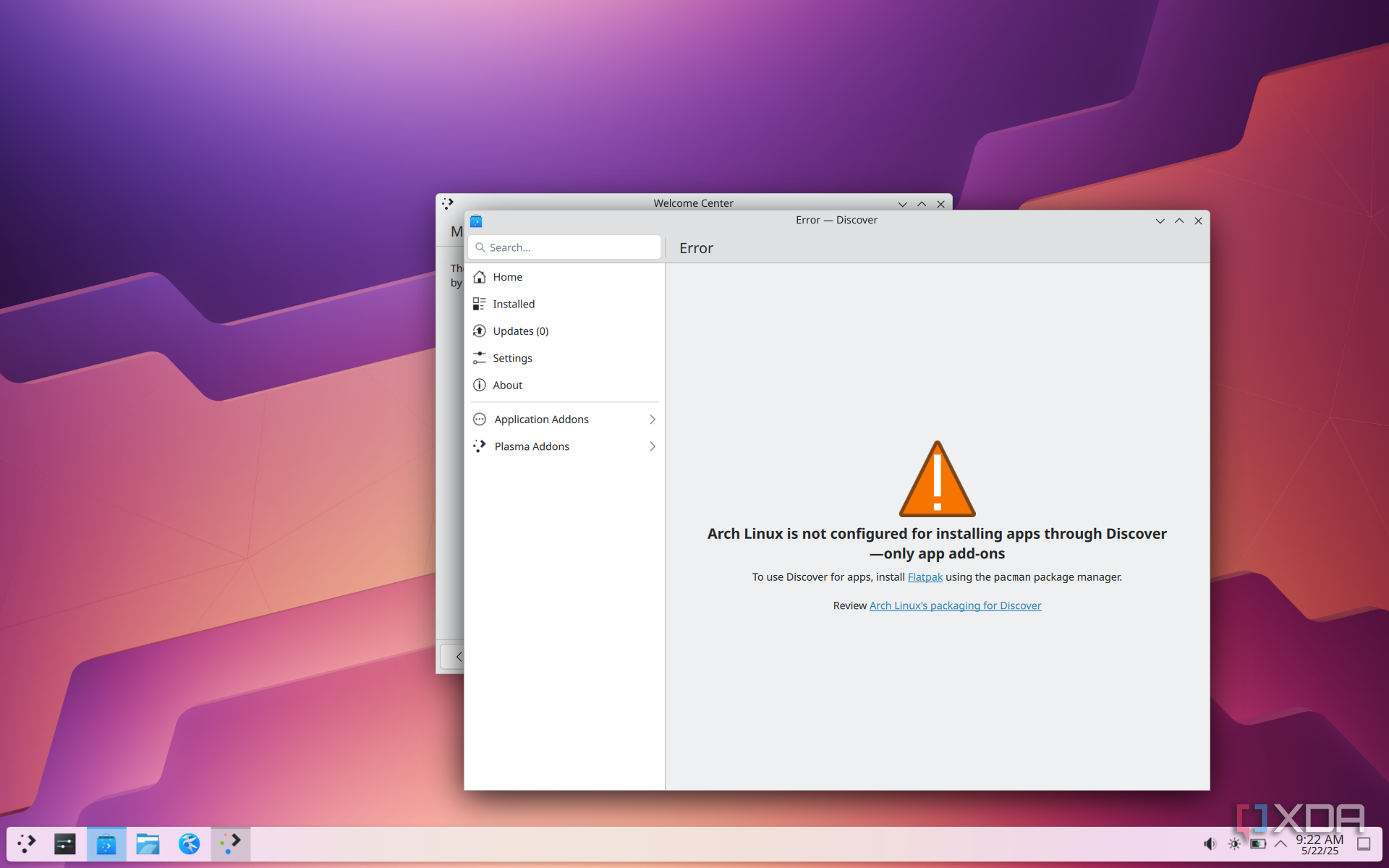The height and width of the screenshot is (868, 1389).
Task: Open the Flatpak link
Action: (x=925, y=577)
